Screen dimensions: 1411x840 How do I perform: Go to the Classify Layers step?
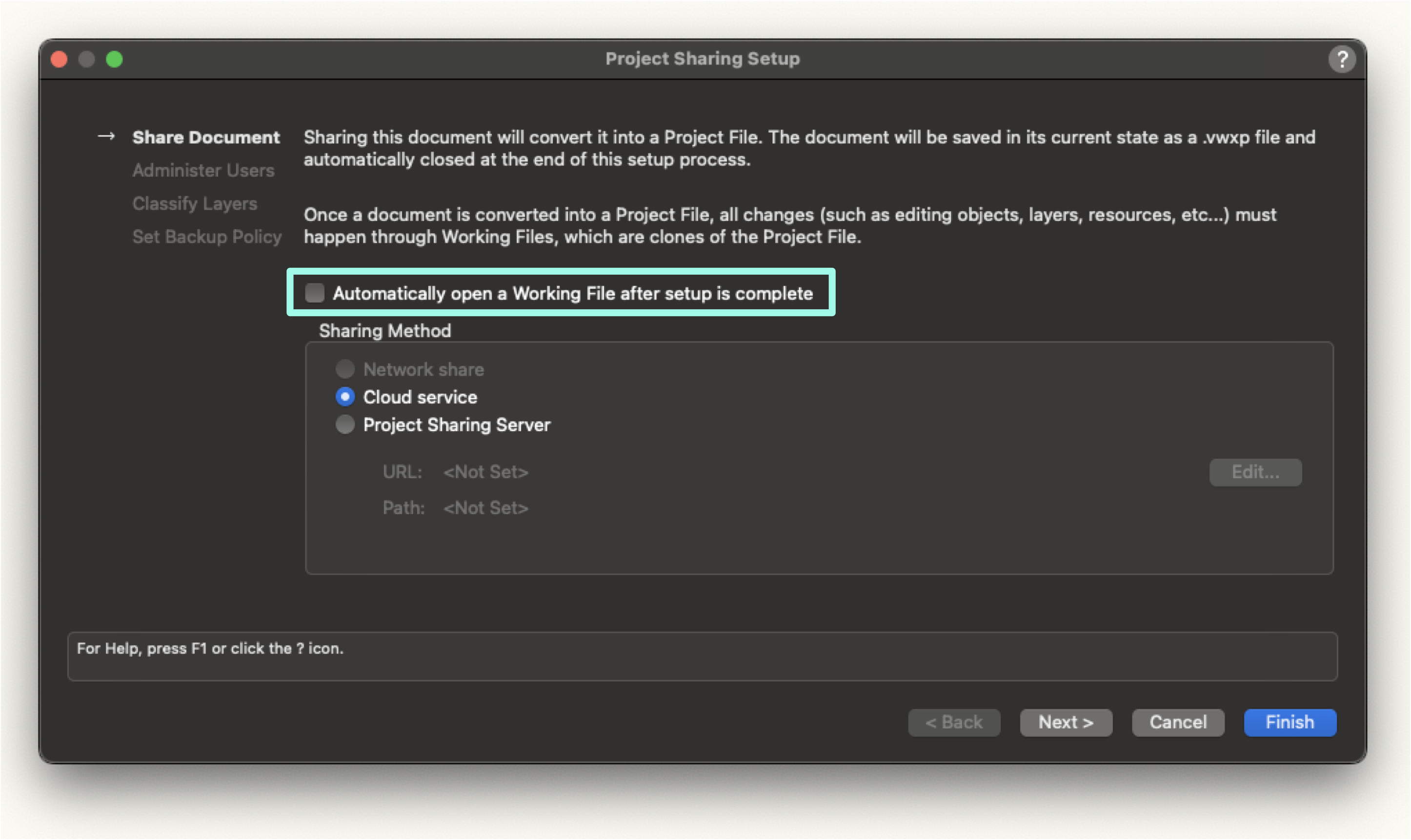coord(195,203)
